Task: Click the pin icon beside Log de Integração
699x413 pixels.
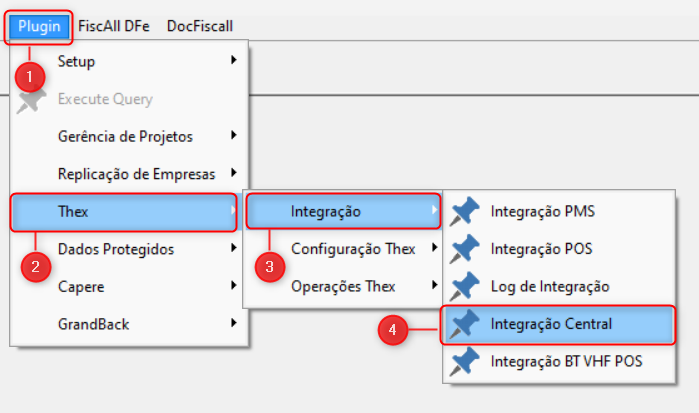Action: [x=465, y=286]
